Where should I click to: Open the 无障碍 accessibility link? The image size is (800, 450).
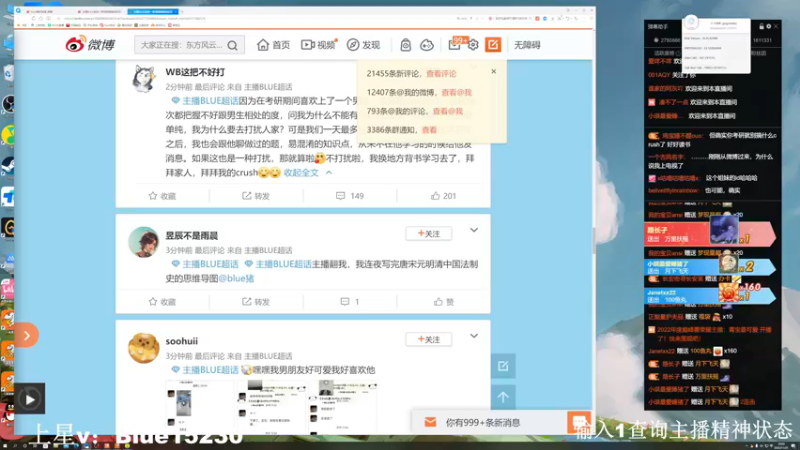tap(527, 45)
